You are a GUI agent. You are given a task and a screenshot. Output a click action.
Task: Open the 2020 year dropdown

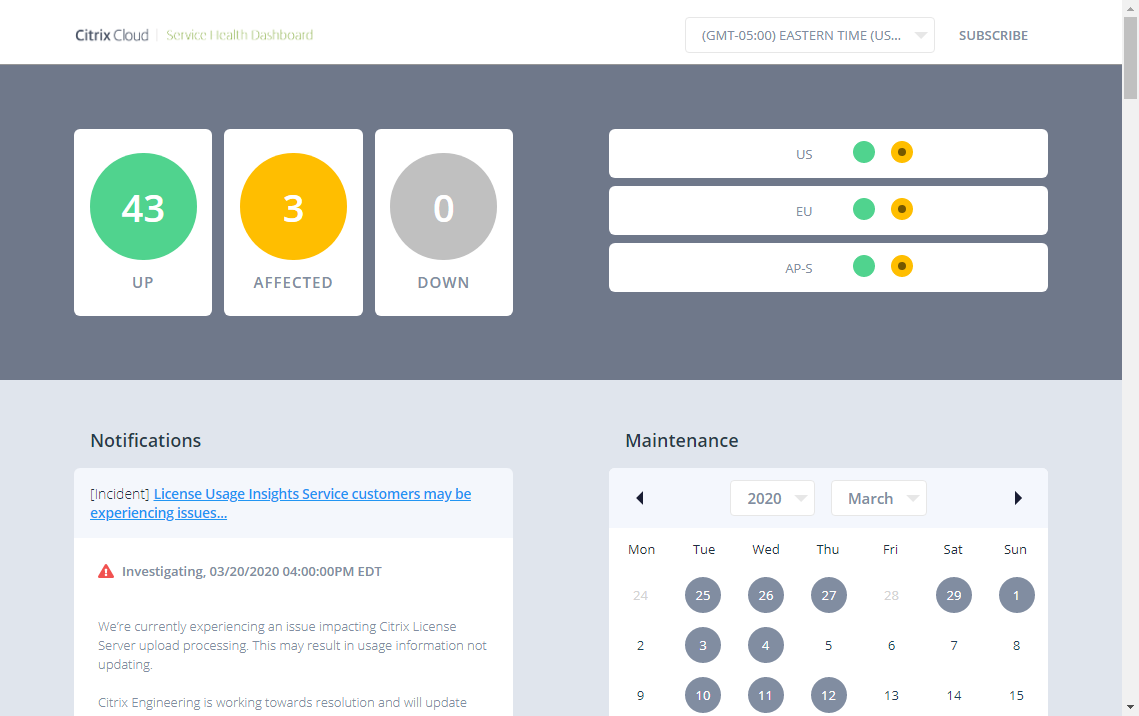[772, 498]
